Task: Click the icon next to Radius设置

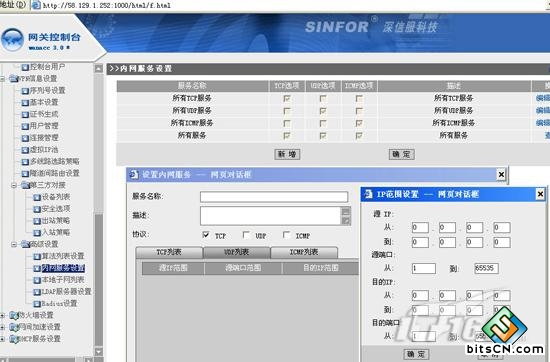Action: [x=37, y=304]
